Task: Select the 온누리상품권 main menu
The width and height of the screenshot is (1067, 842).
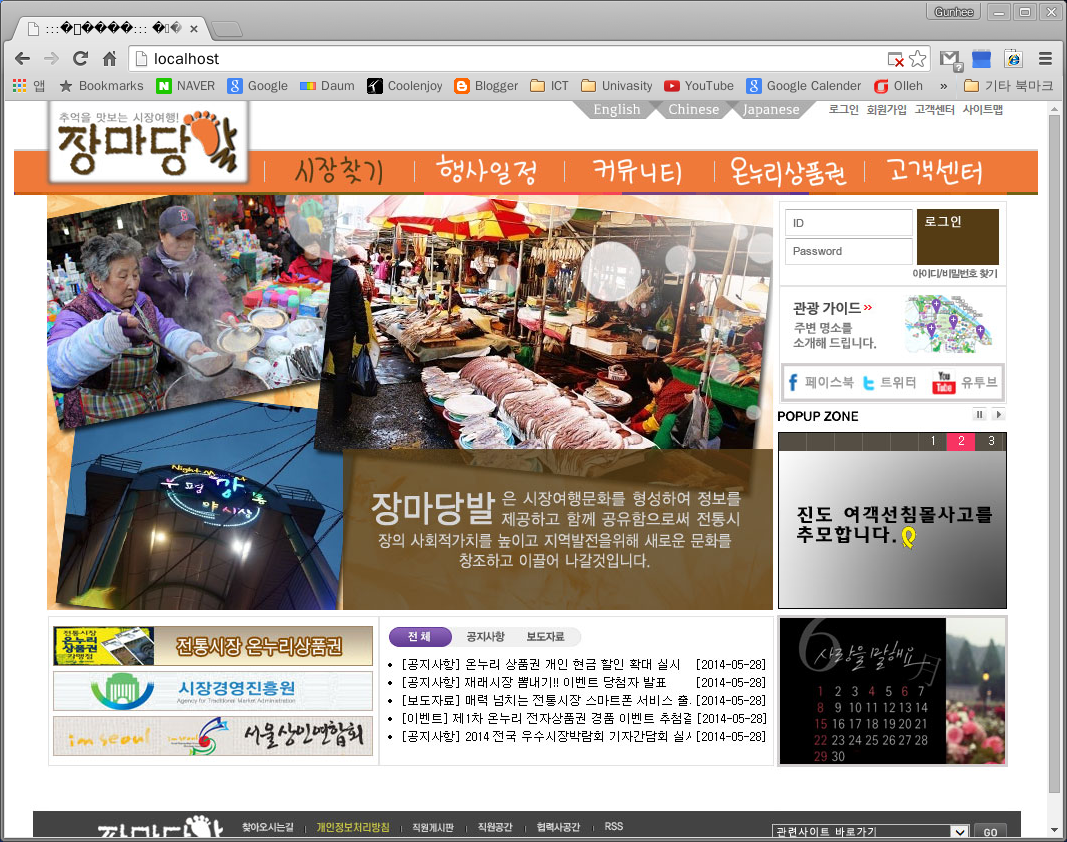Action: pyautogui.click(x=788, y=171)
